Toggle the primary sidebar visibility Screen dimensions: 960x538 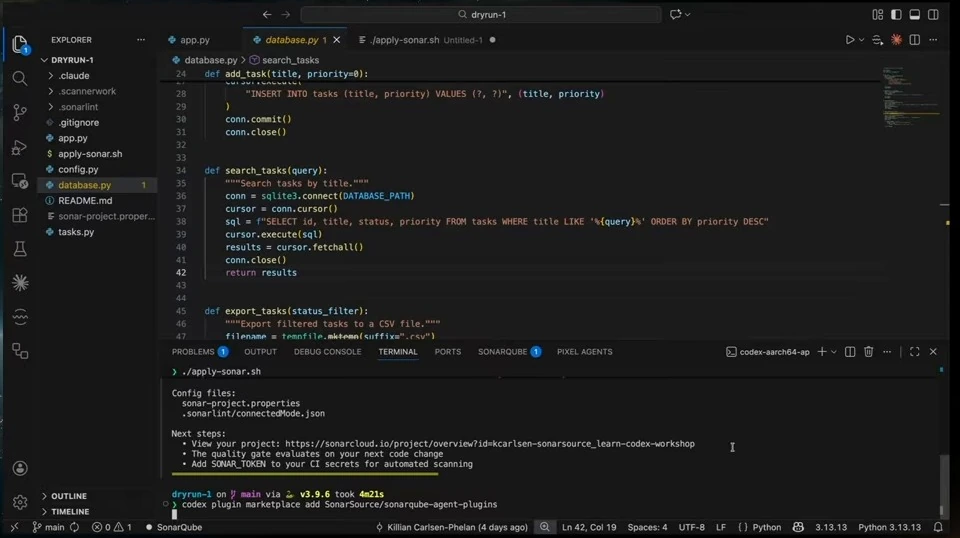[896, 14]
